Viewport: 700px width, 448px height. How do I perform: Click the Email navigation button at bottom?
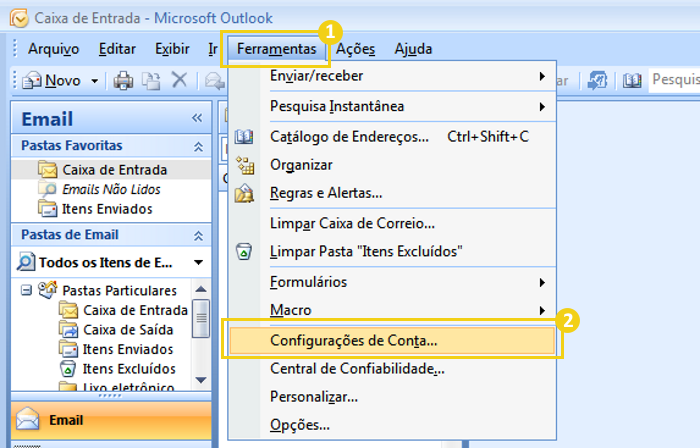click(111, 420)
